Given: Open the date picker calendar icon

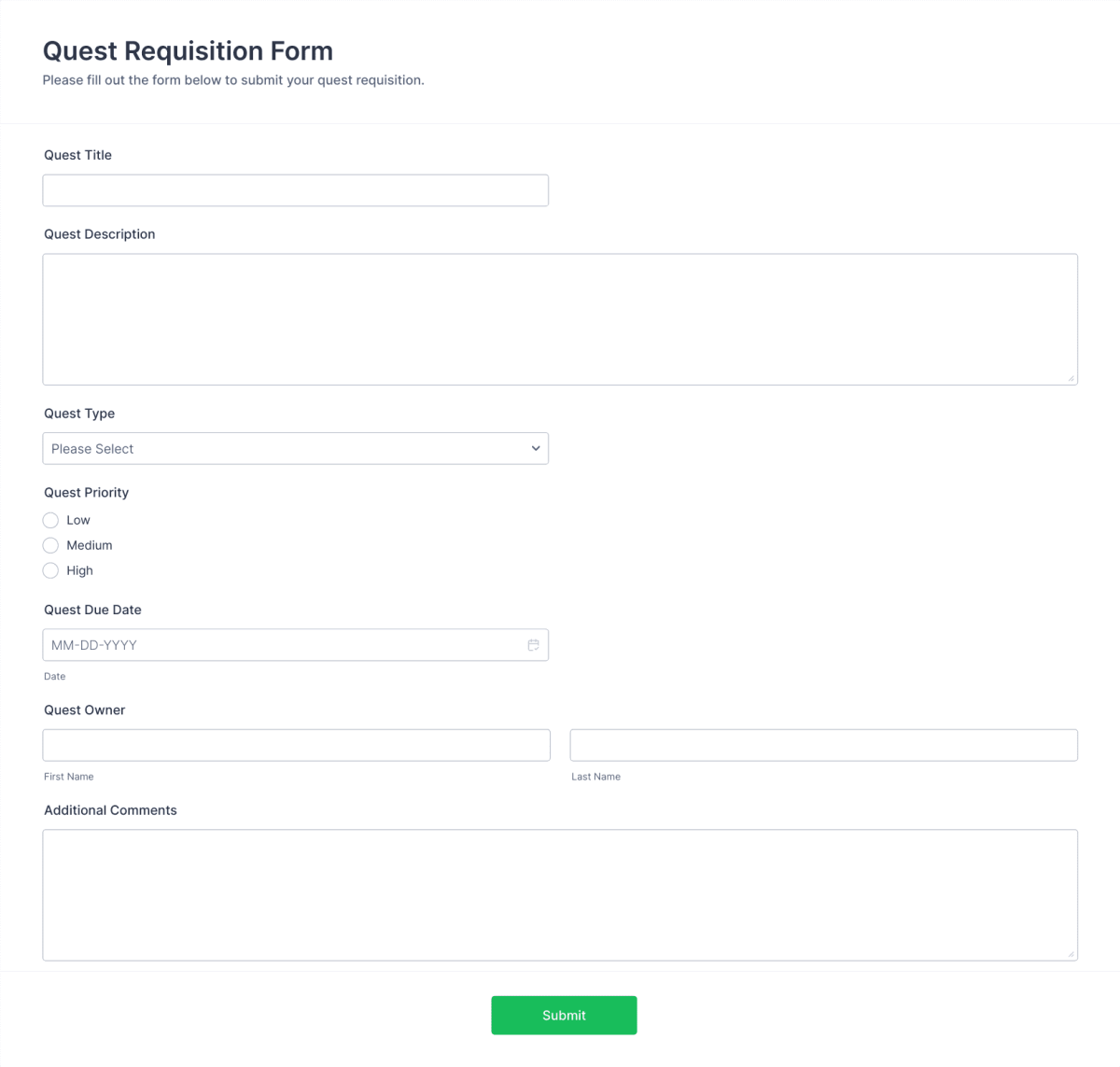Looking at the screenshot, I should coord(533,644).
